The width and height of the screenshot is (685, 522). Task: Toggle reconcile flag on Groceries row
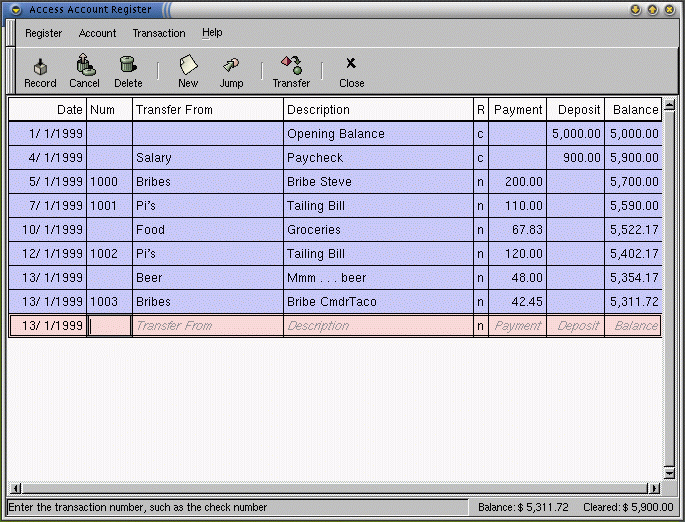click(x=481, y=230)
